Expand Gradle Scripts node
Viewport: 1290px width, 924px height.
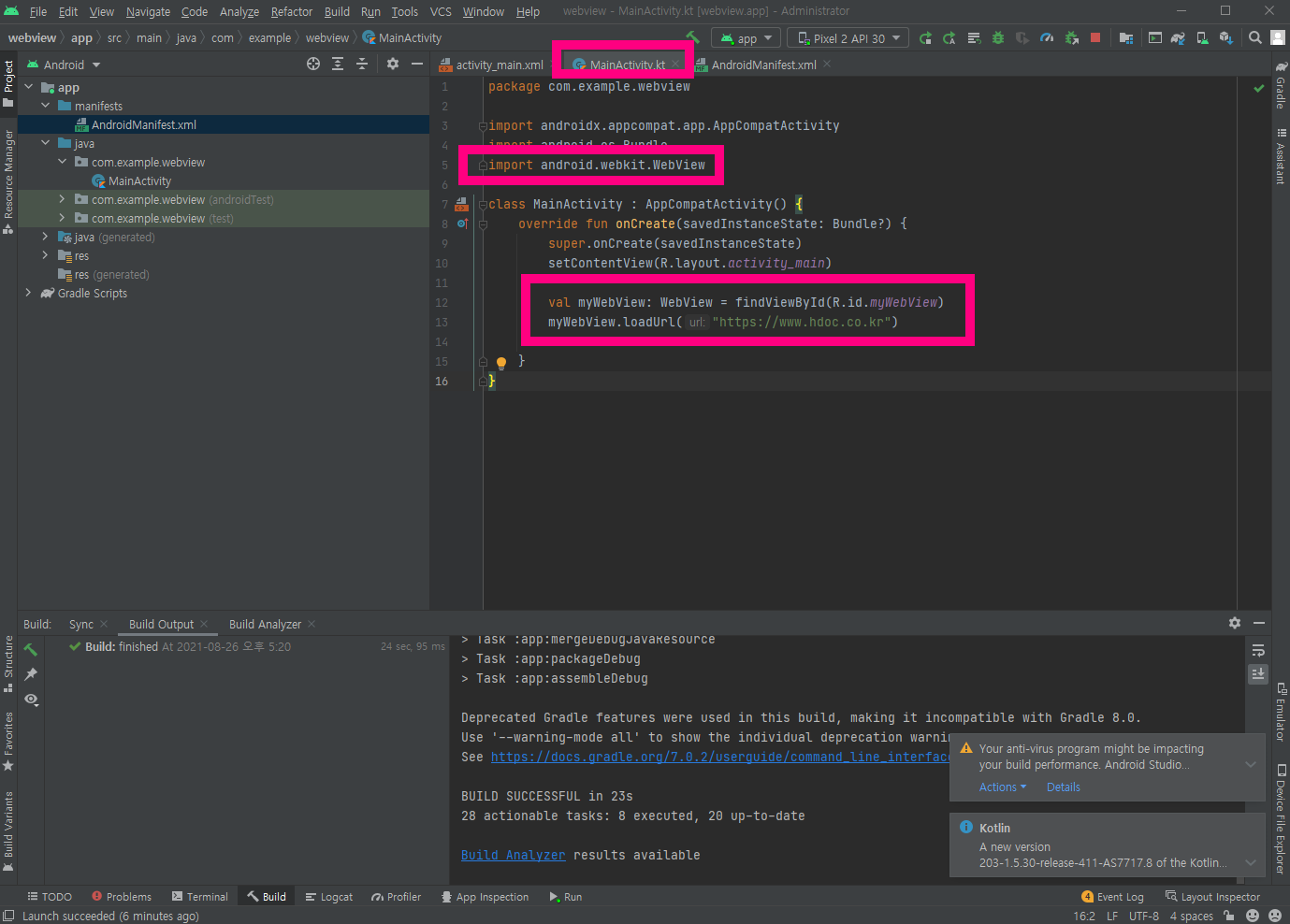[28, 293]
